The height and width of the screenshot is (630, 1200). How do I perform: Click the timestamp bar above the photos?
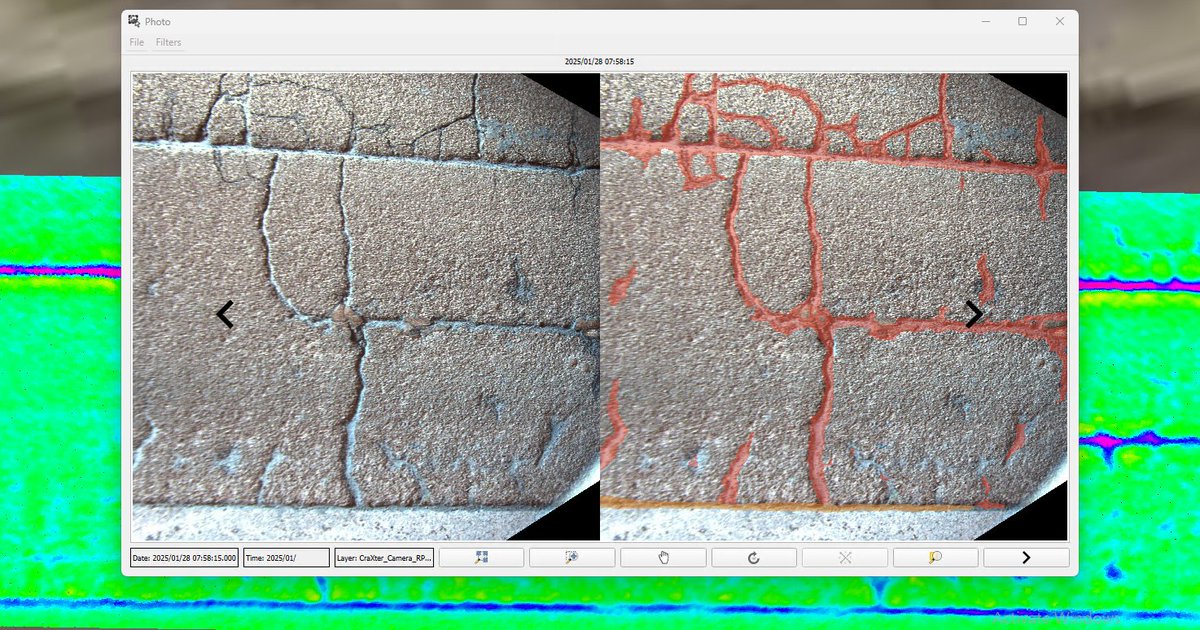point(601,61)
